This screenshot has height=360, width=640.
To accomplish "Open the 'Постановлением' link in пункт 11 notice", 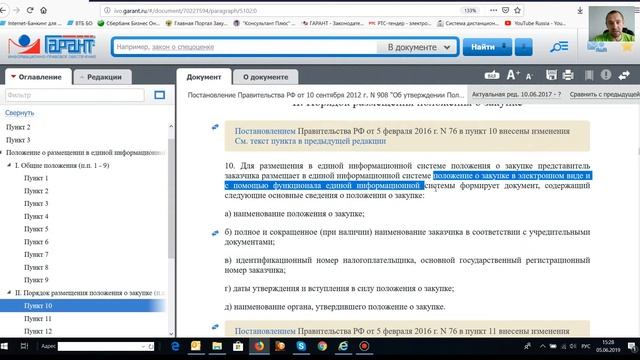I will click(264, 331).
